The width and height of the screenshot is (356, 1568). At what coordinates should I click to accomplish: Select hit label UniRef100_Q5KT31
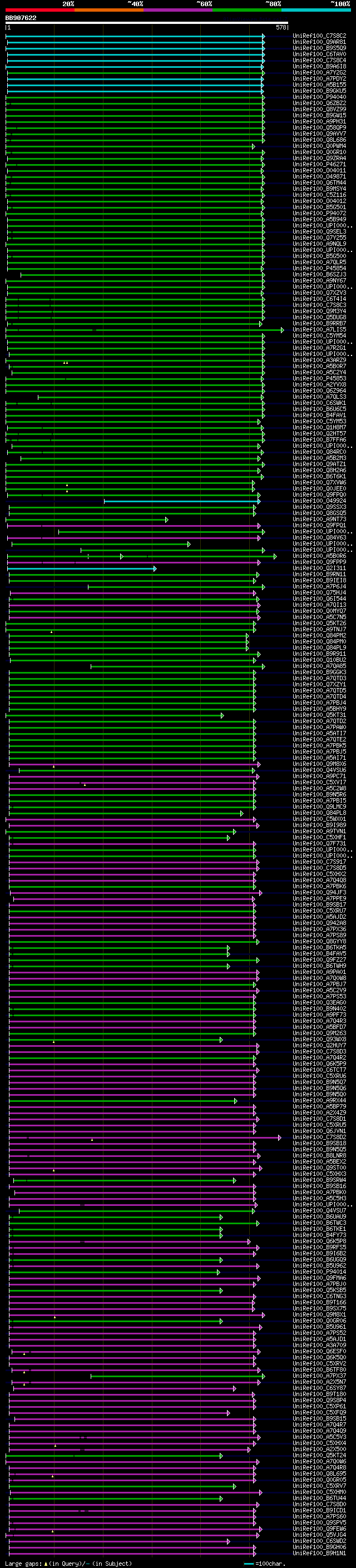(319, 715)
